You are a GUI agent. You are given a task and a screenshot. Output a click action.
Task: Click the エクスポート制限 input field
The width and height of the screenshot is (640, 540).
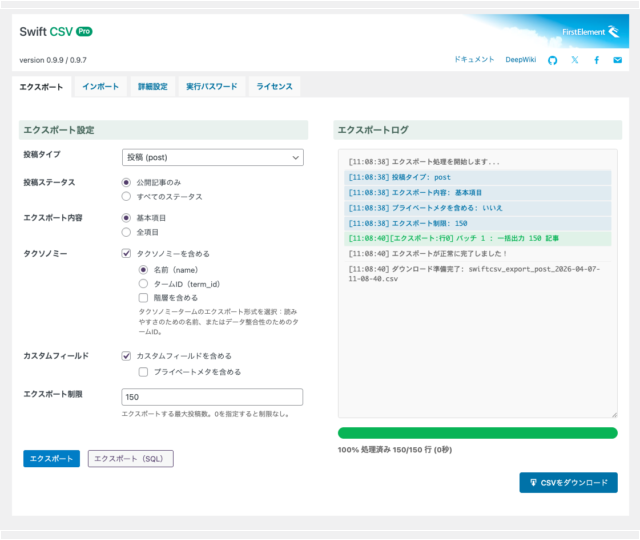click(x=212, y=397)
